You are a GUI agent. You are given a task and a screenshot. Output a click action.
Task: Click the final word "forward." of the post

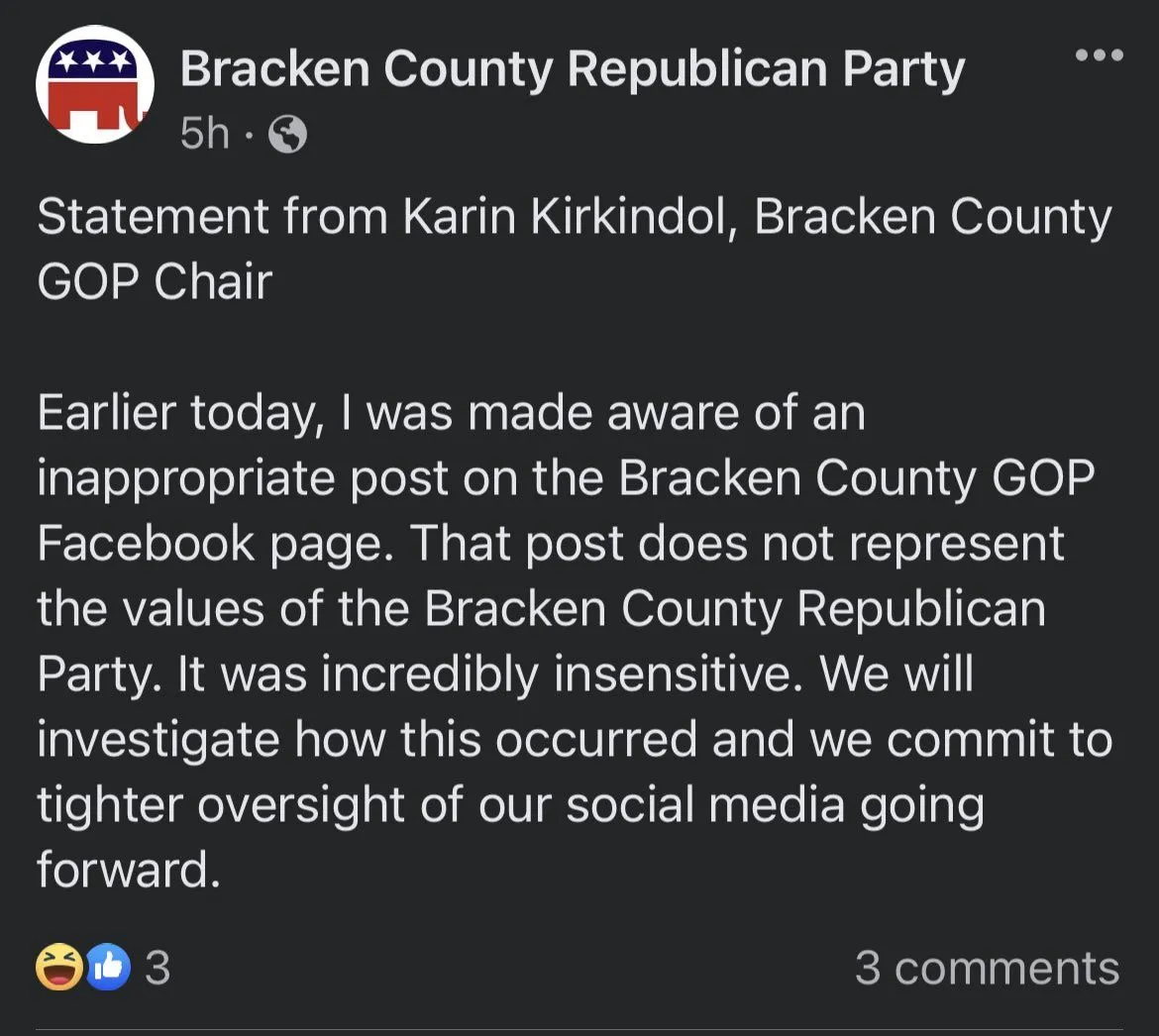(127, 871)
